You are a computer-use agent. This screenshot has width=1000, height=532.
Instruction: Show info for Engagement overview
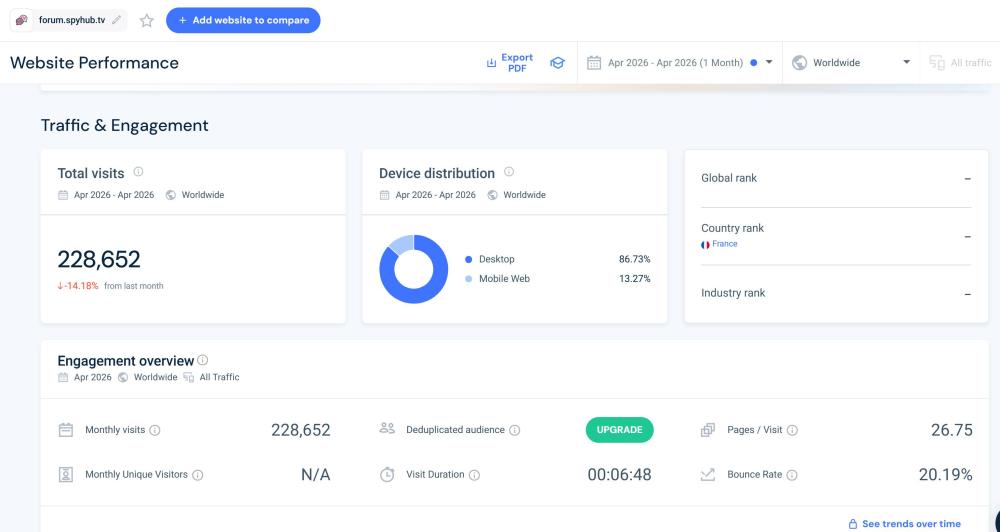click(x=203, y=360)
